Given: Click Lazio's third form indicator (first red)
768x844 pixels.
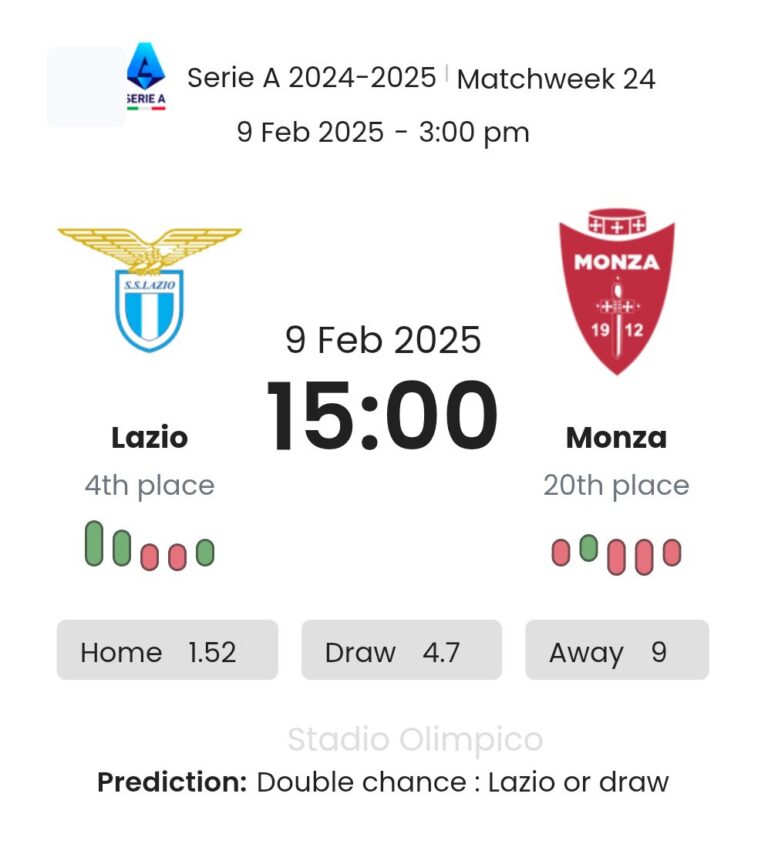Looking at the screenshot, I should pyautogui.click(x=150, y=556).
